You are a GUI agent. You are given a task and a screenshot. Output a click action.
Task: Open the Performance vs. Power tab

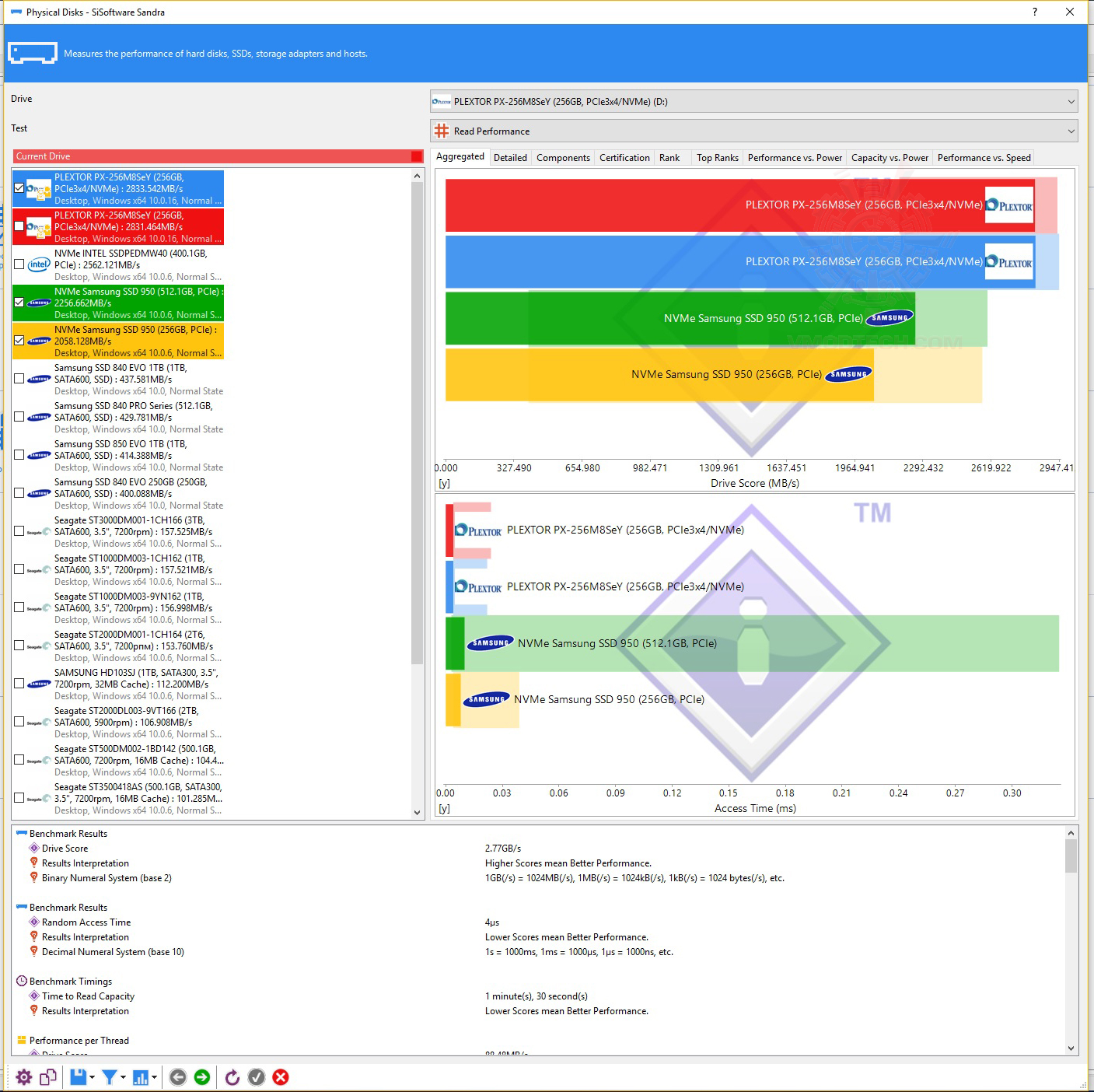tap(795, 157)
